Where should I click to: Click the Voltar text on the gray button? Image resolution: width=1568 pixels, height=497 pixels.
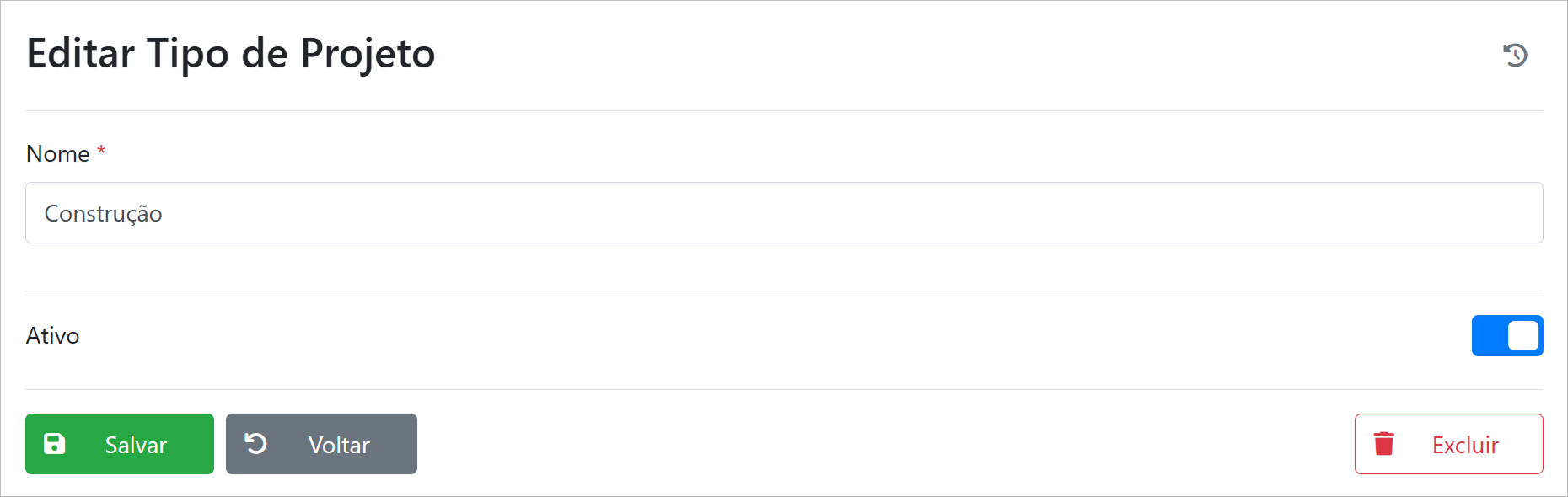pos(339,445)
